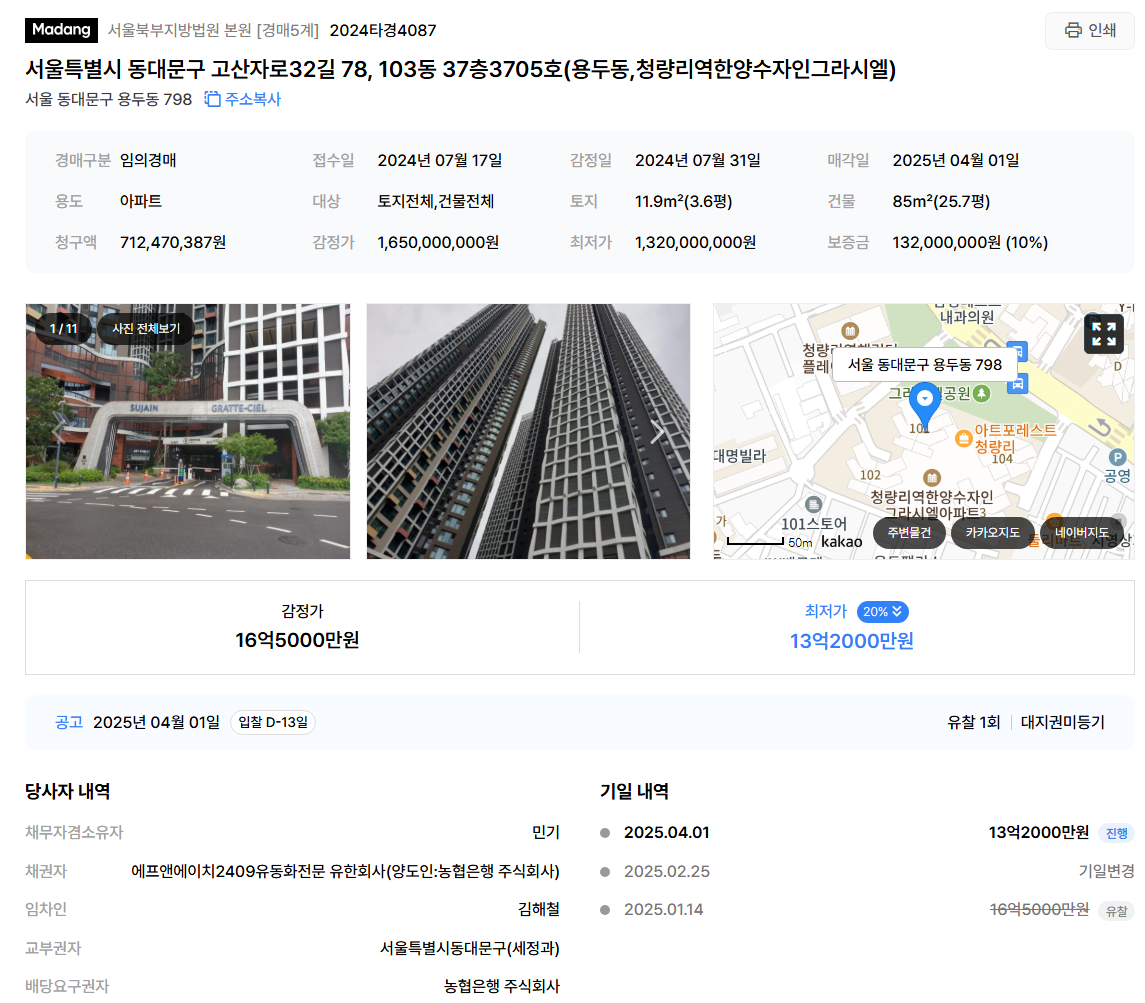This screenshot has width=1145, height=1003.
Task: Click the bus stop icon on map
Action: pyautogui.click(x=1017, y=384)
